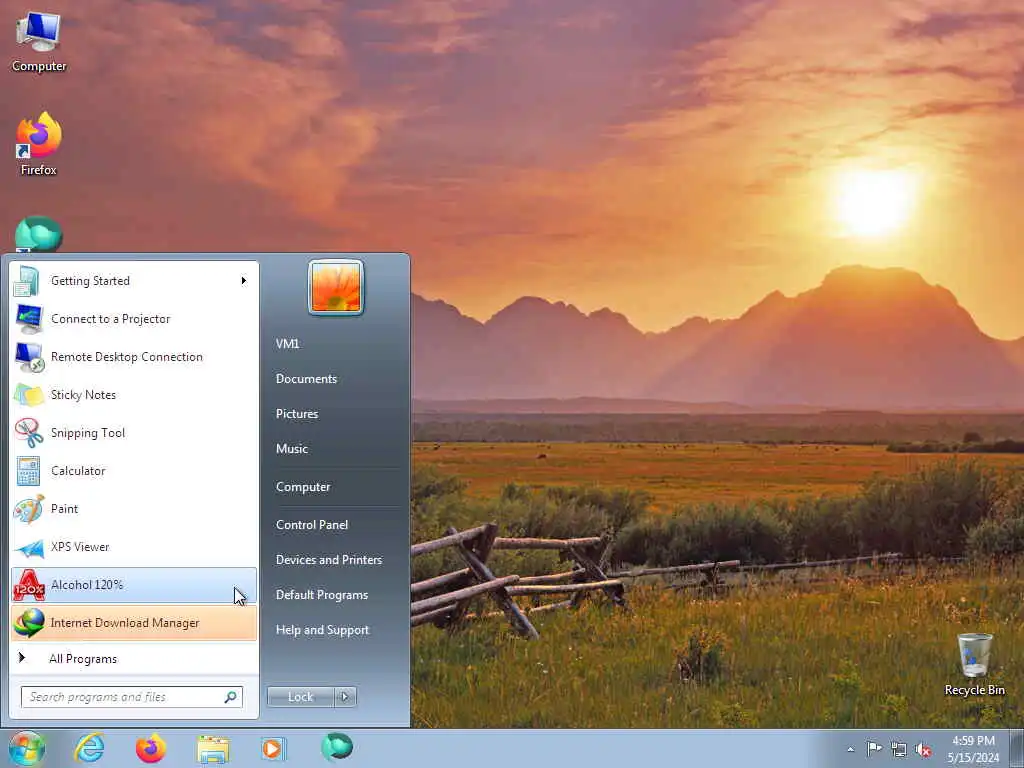Click Paint palette icon

pos(29,509)
